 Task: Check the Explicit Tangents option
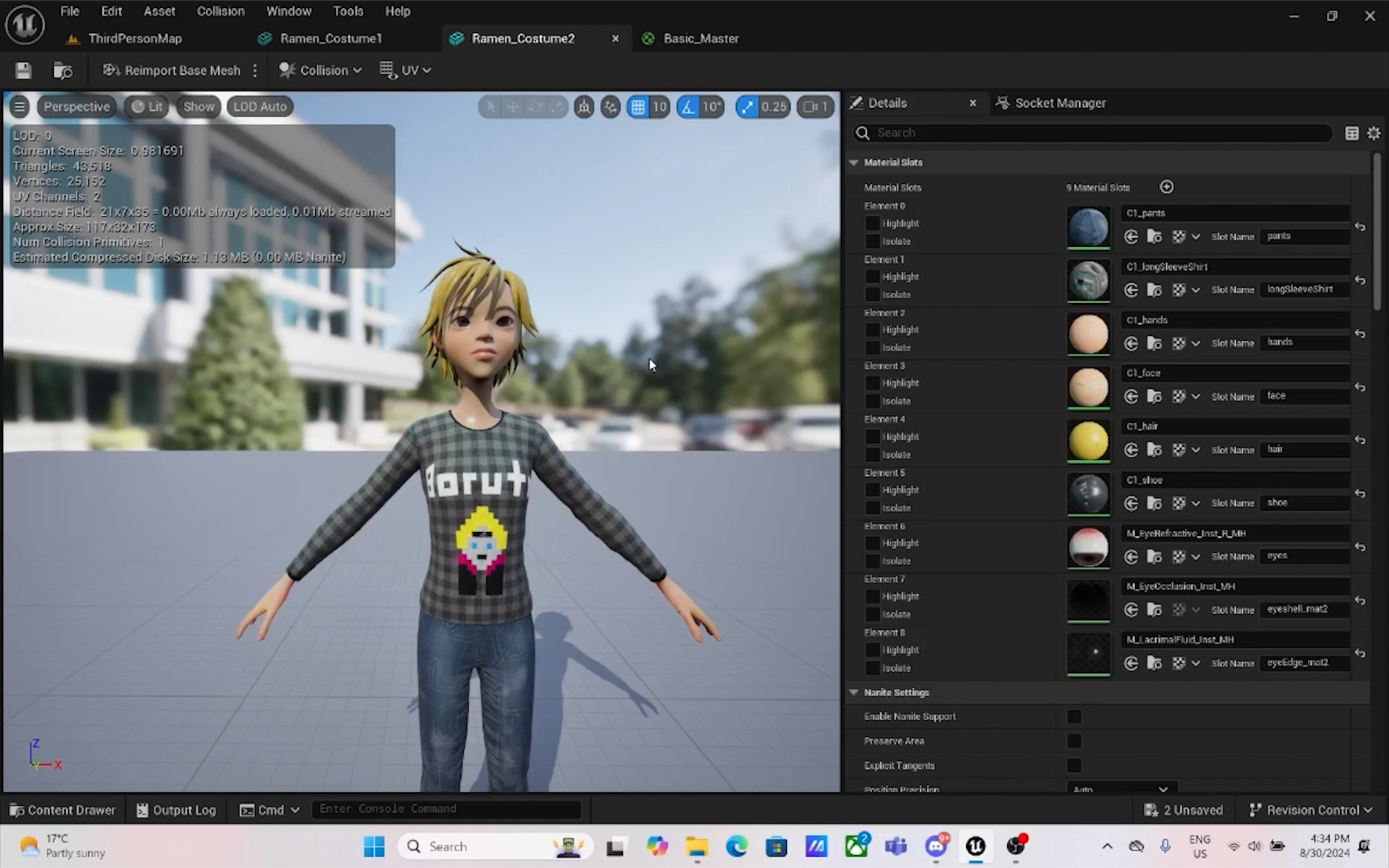pyautogui.click(x=1074, y=766)
